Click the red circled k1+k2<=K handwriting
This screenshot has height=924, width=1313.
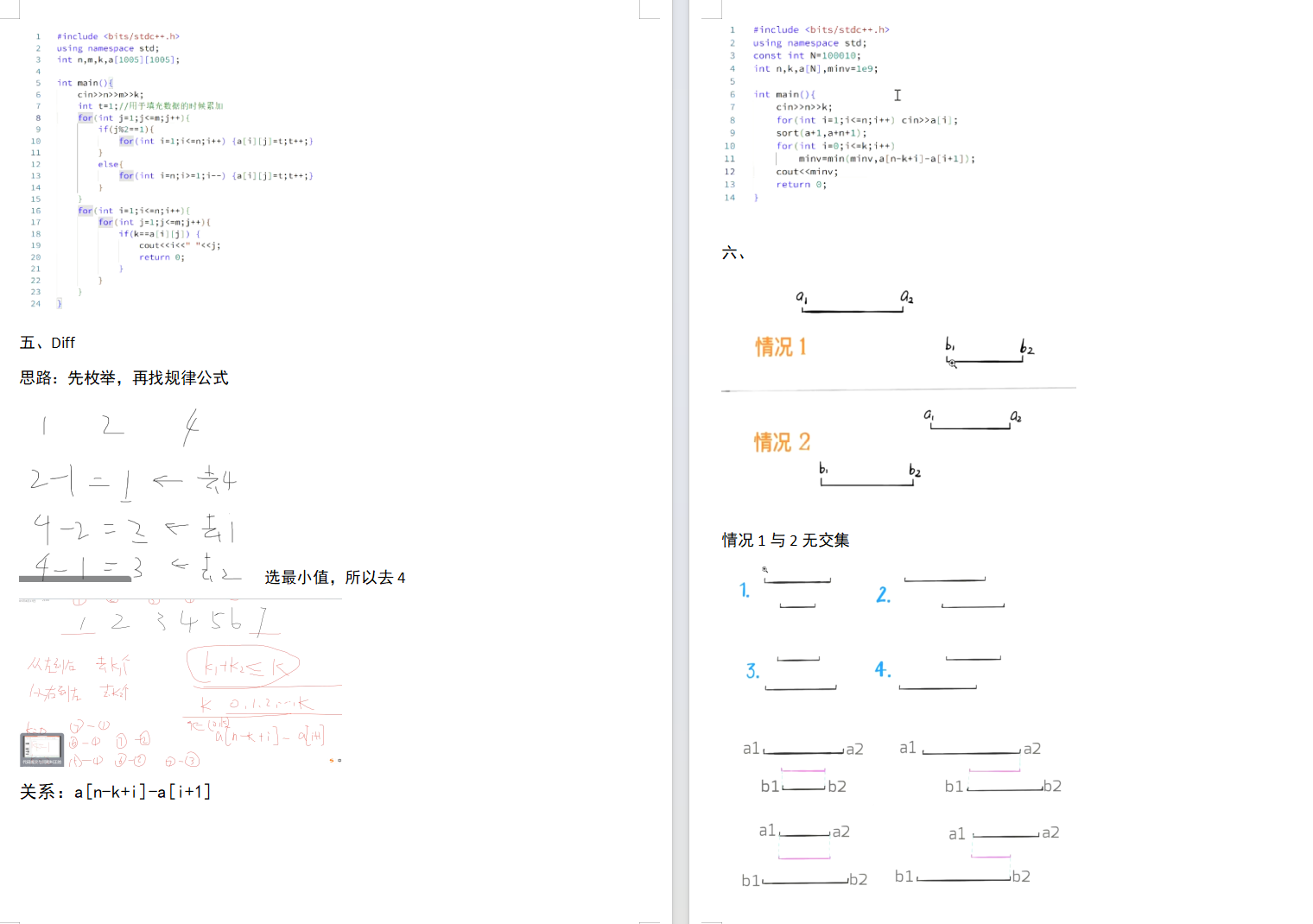243,666
